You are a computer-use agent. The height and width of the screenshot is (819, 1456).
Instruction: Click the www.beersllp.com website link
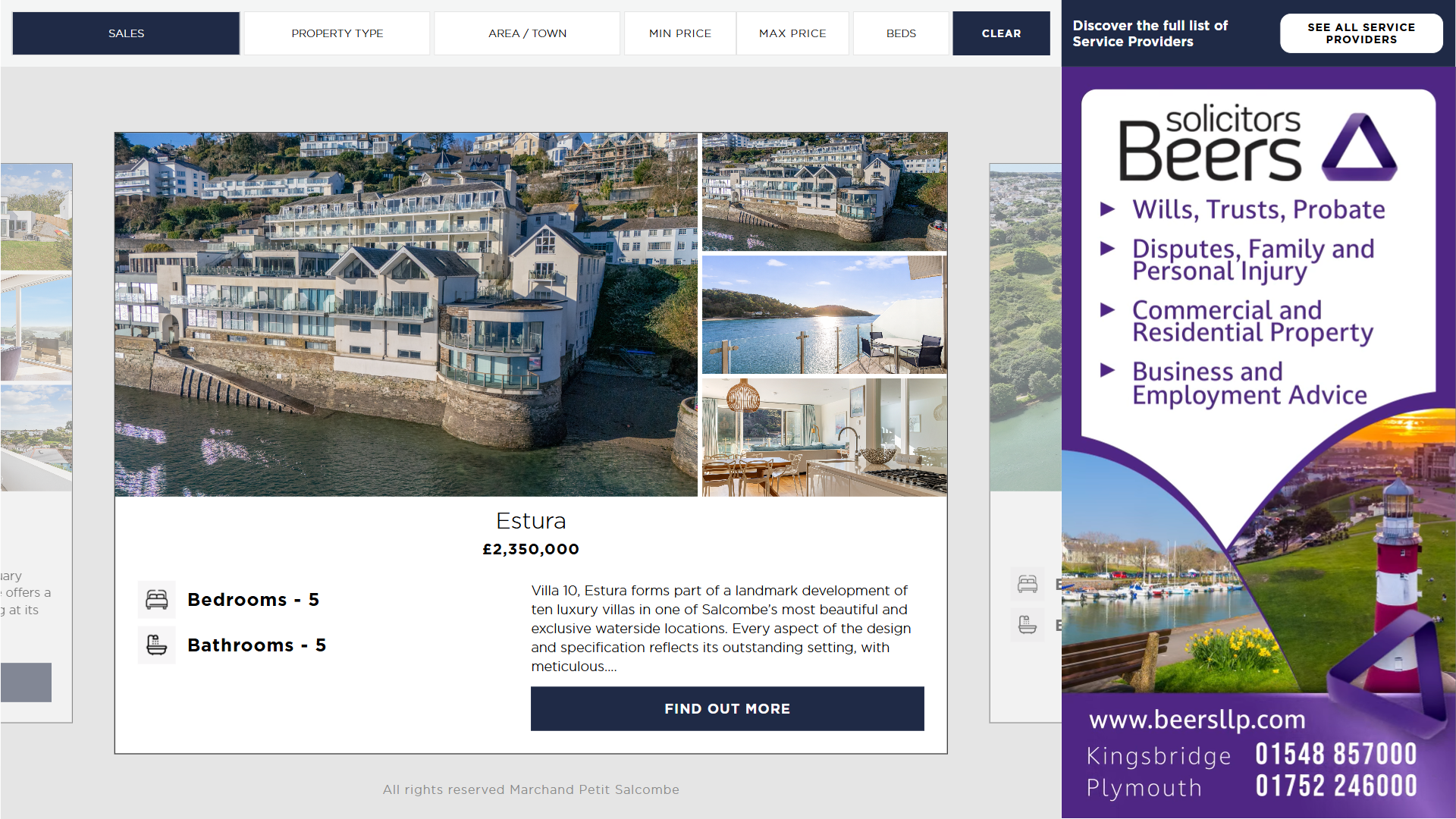click(1197, 719)
